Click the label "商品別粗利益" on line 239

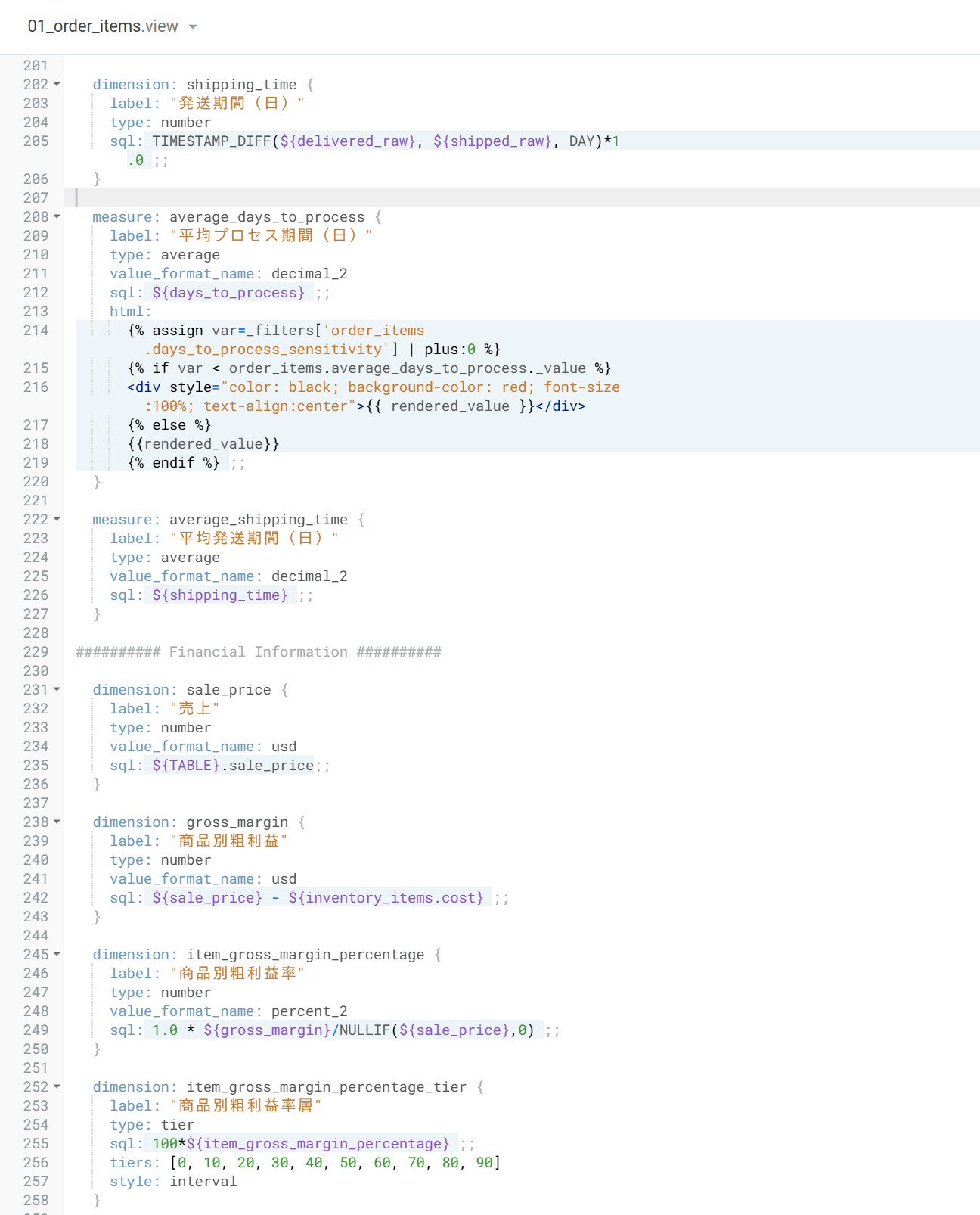(x=229, y=841)
